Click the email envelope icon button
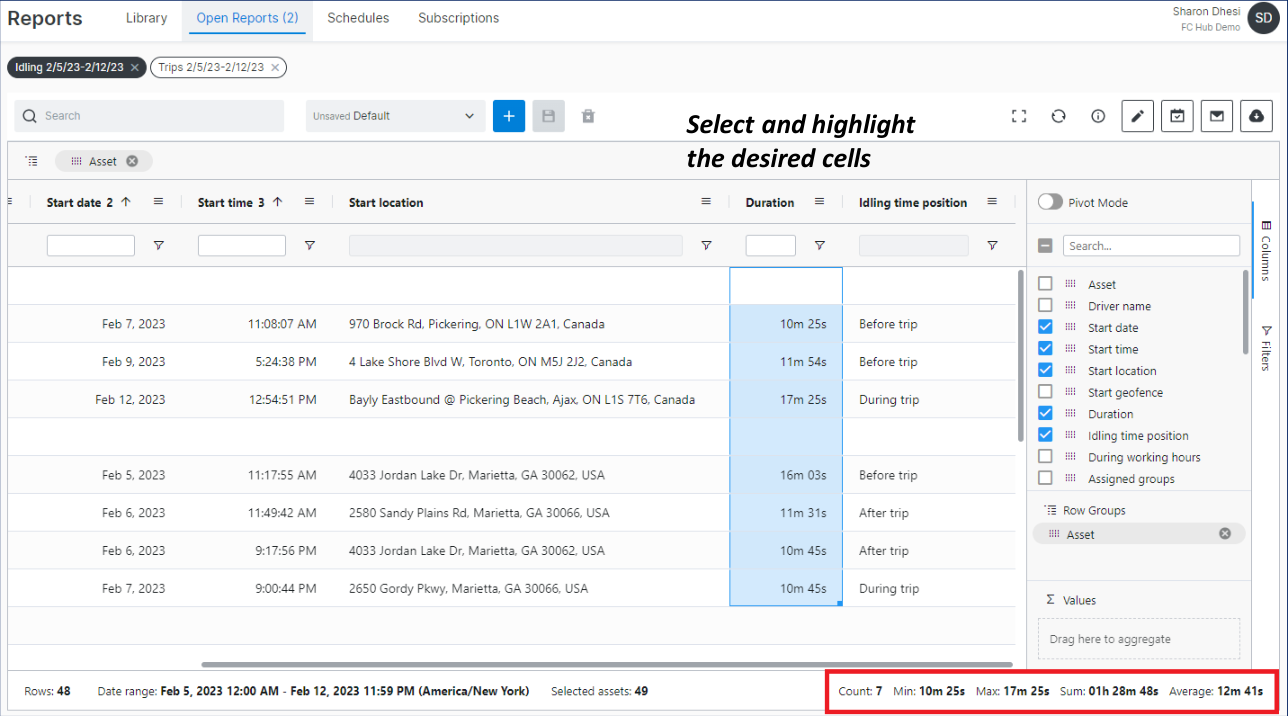The height and width of the screenshot is (716, 1288). (1217, 116)
